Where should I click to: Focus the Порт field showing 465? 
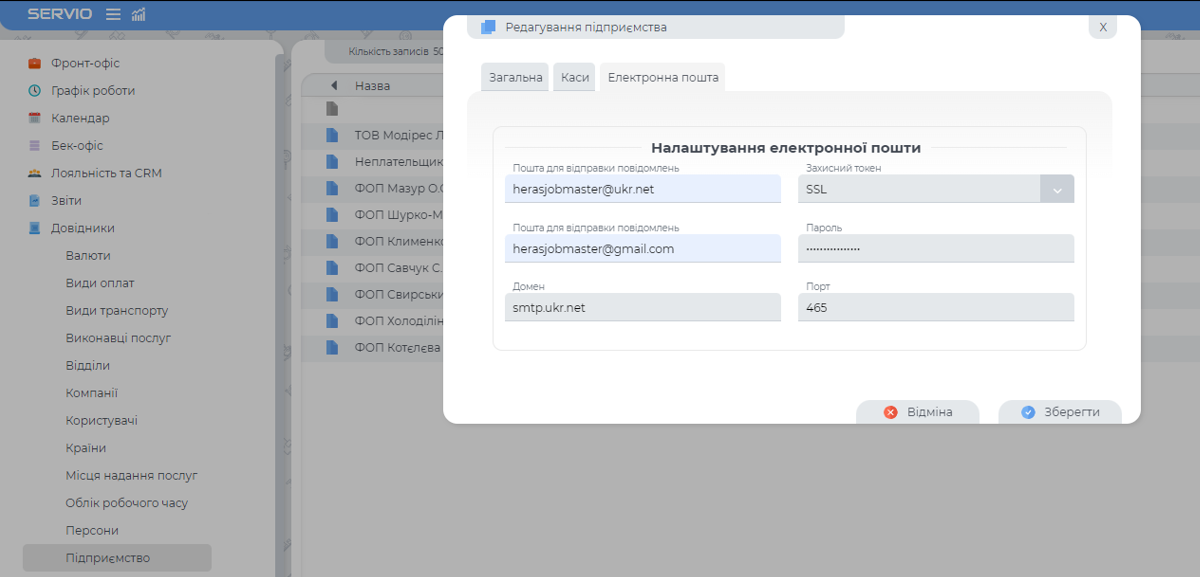[935, 308]
